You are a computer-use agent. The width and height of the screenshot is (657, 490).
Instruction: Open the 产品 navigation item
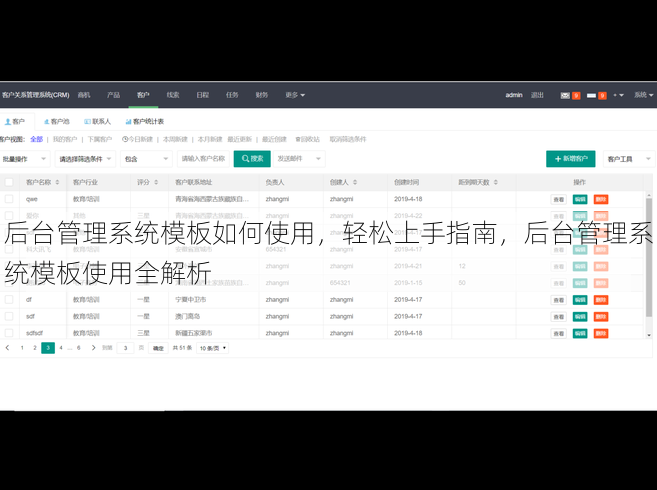[x=114, y=95]
